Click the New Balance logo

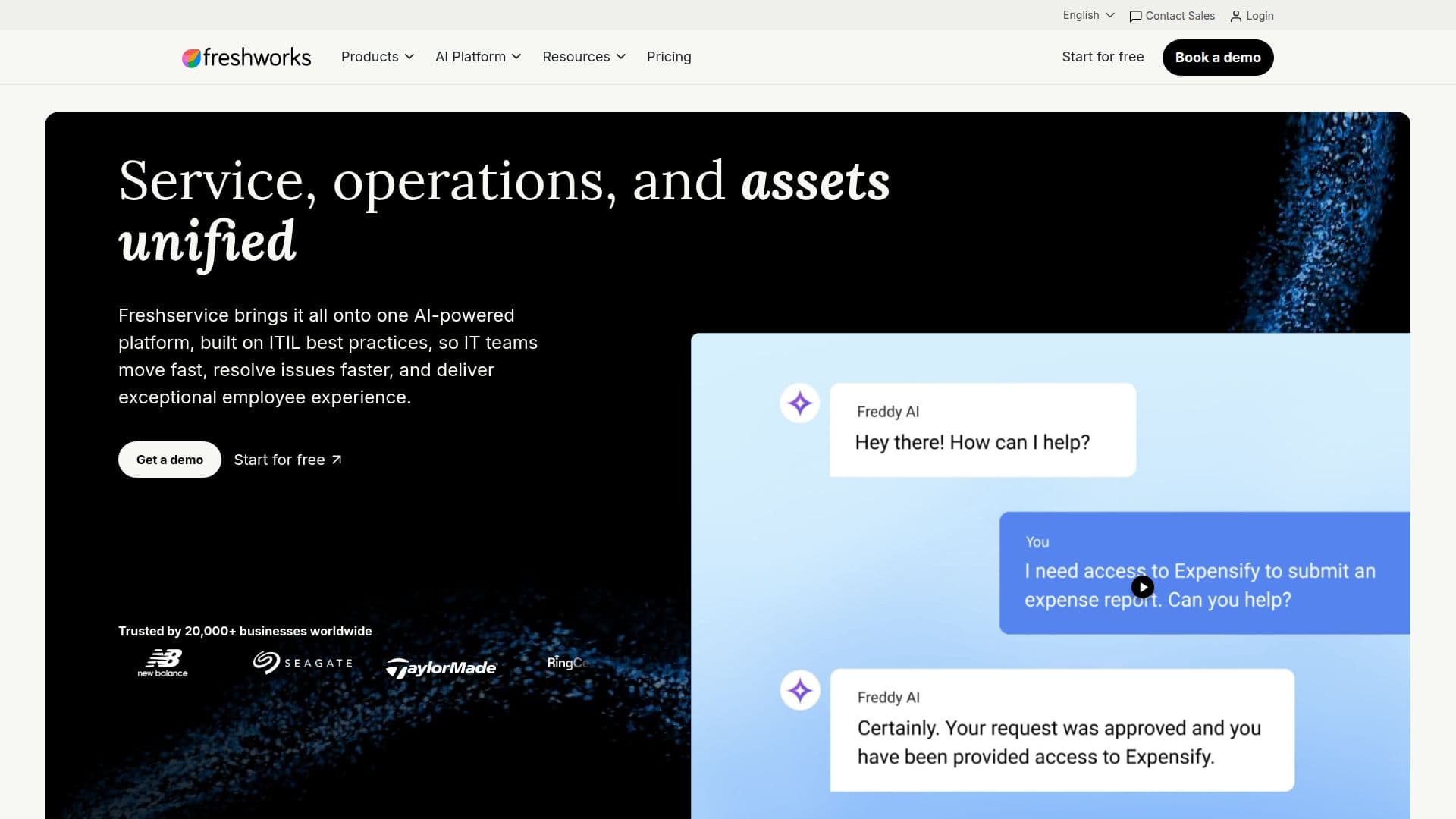click(x=162, y=663)
